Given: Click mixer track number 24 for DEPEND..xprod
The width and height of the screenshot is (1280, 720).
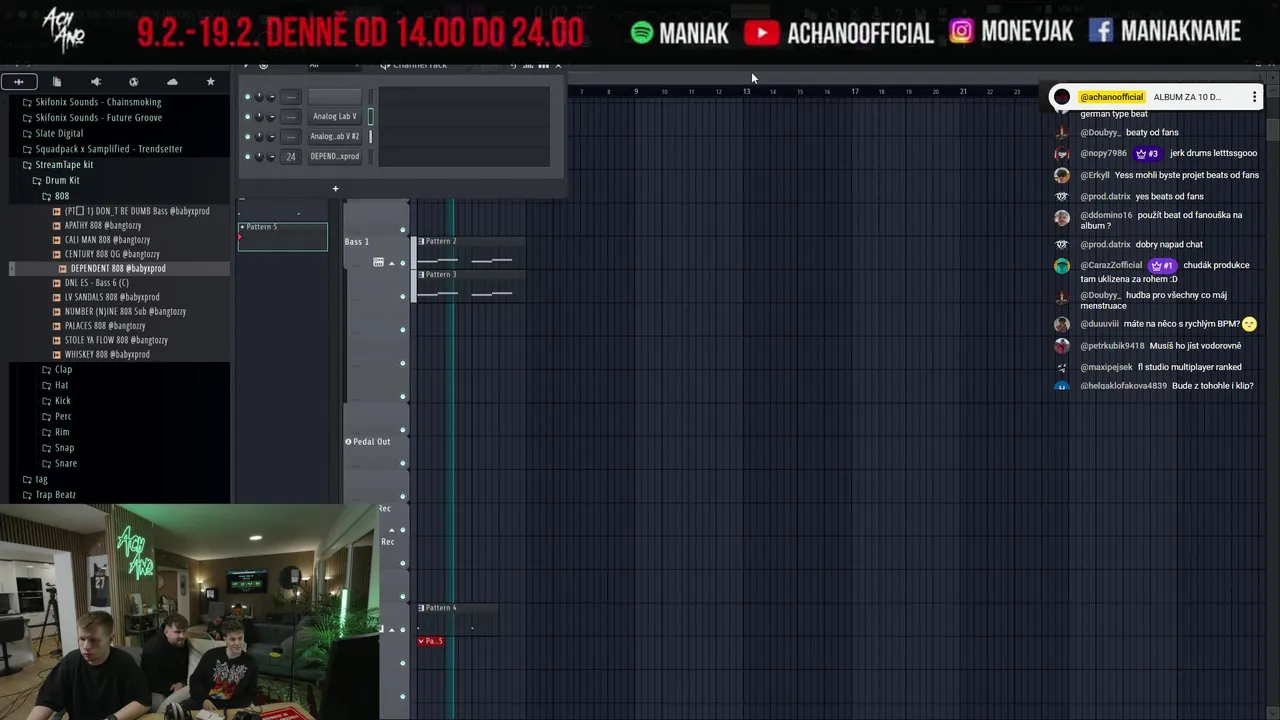Looking at the screenshot, I should [x=290, y=156].
